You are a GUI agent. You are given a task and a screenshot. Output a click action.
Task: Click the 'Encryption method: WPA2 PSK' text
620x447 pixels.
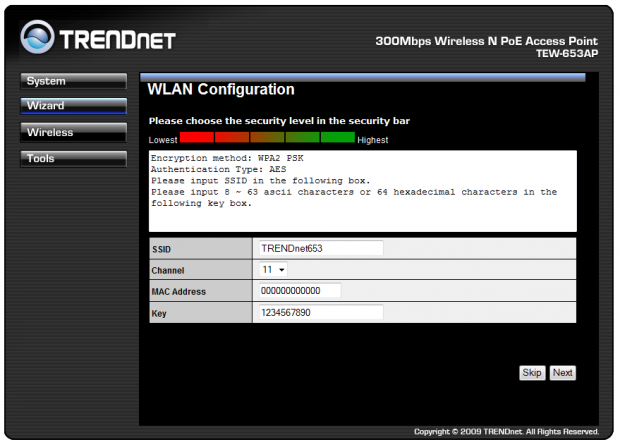click(x=227, y=158)
